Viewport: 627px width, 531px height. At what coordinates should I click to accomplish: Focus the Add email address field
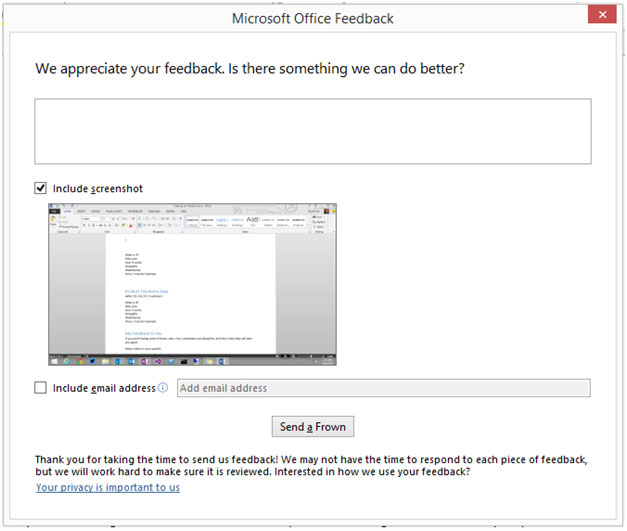[x=383, y=388]
